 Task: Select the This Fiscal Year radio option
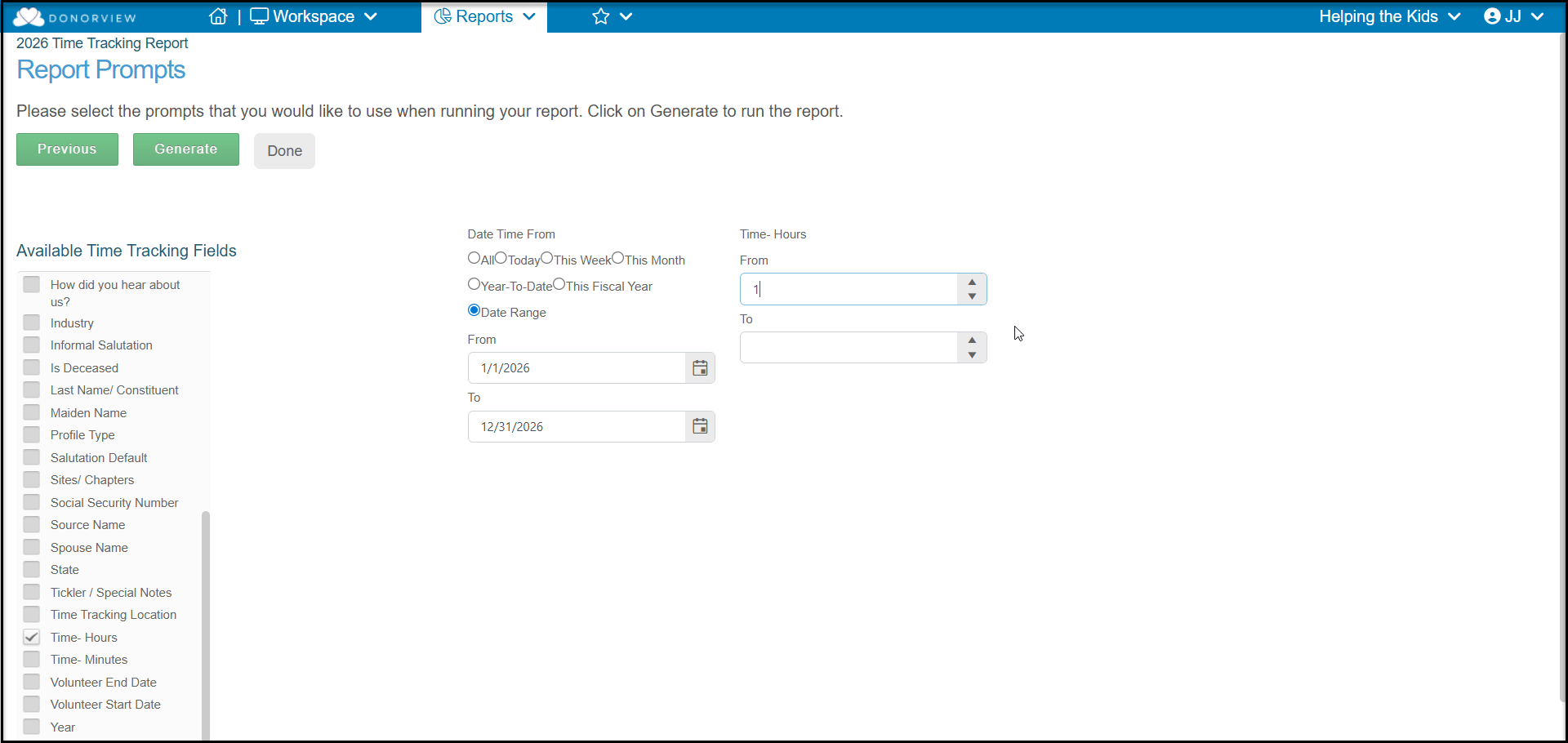click(559, 284)
